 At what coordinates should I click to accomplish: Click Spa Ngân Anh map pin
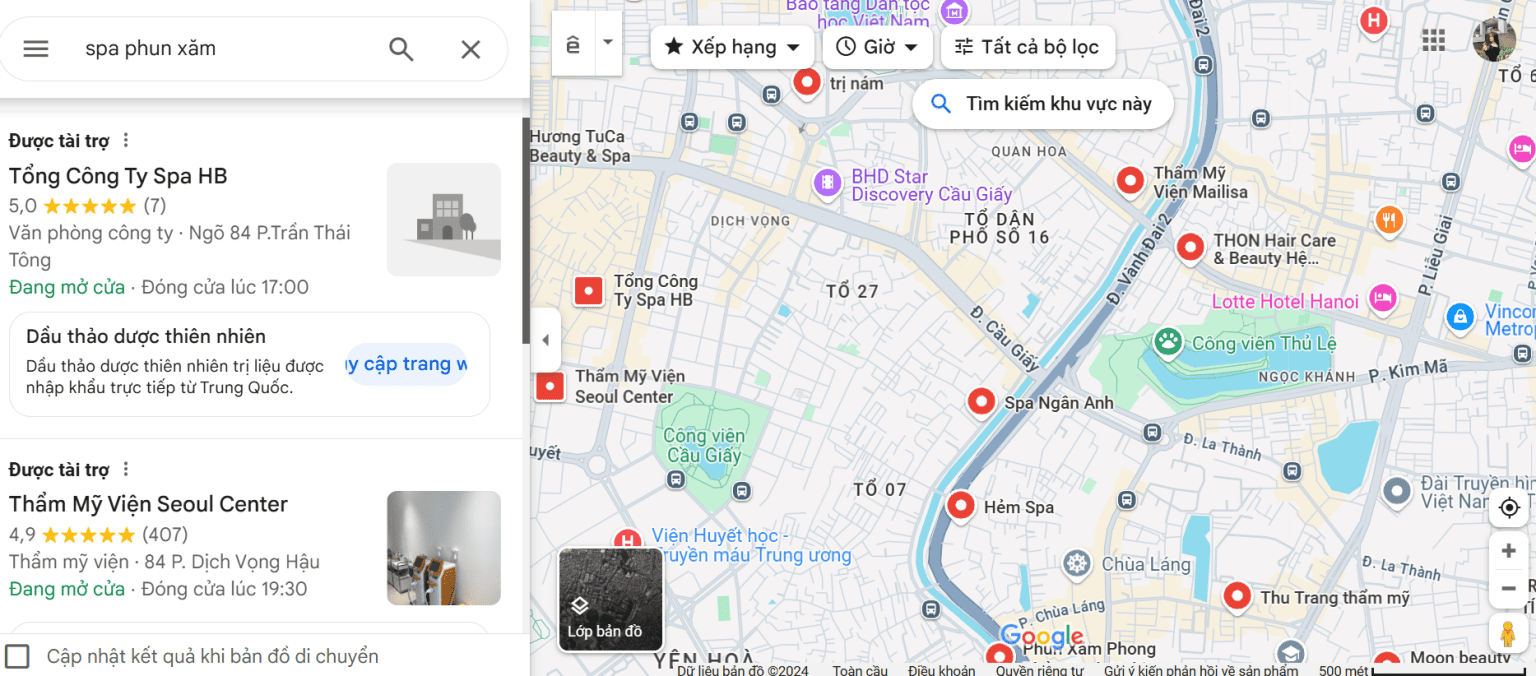coord(981,402)
